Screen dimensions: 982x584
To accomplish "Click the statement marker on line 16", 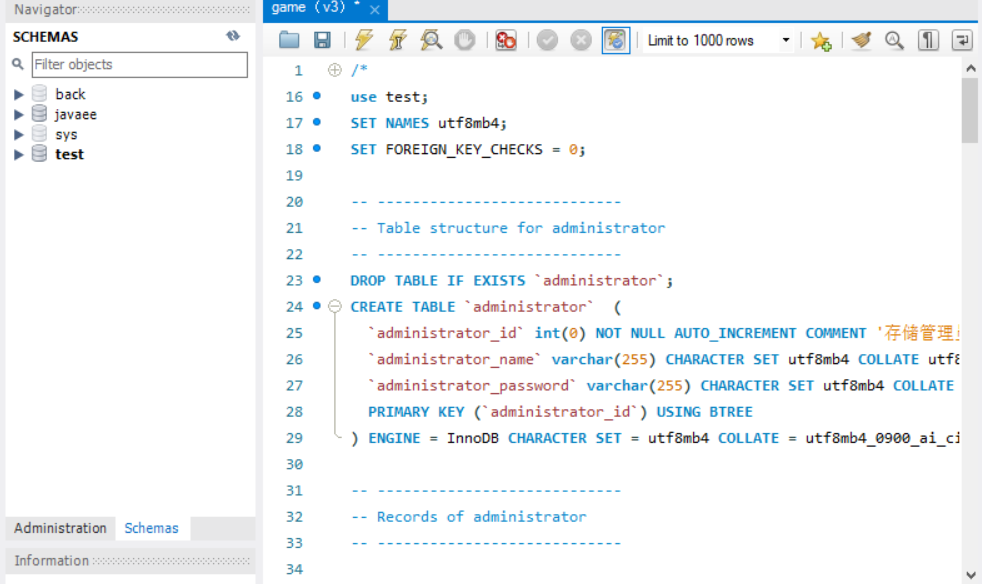I will point(317,96).
